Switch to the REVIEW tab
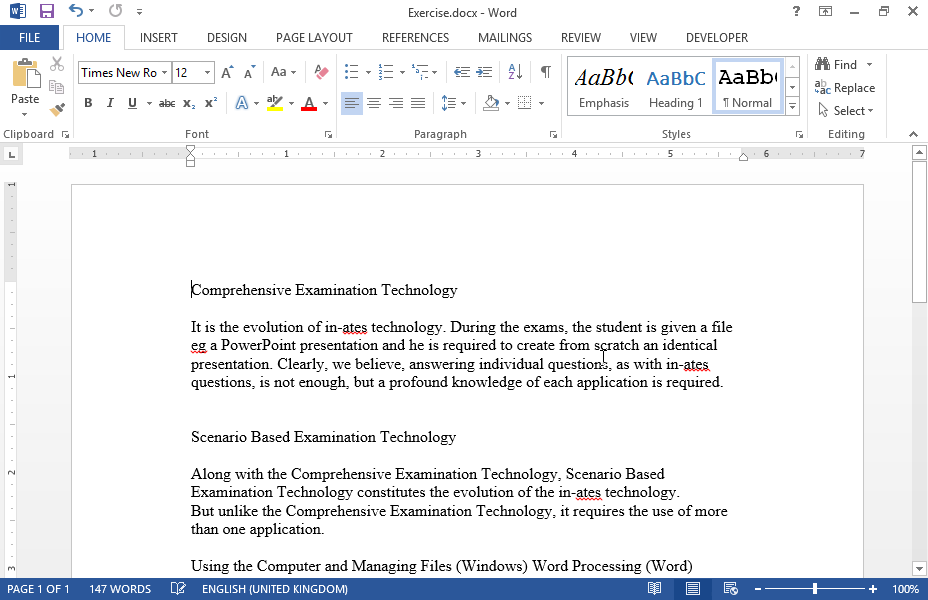The image size is (928, 600). pos(581,38)
